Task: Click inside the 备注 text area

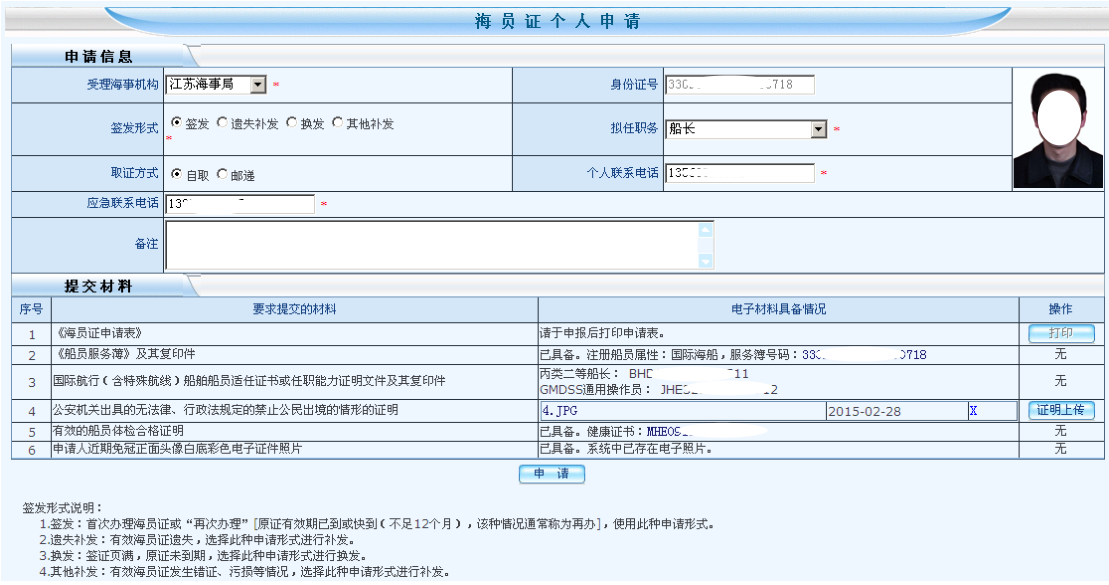Action: tap(432, 245)
